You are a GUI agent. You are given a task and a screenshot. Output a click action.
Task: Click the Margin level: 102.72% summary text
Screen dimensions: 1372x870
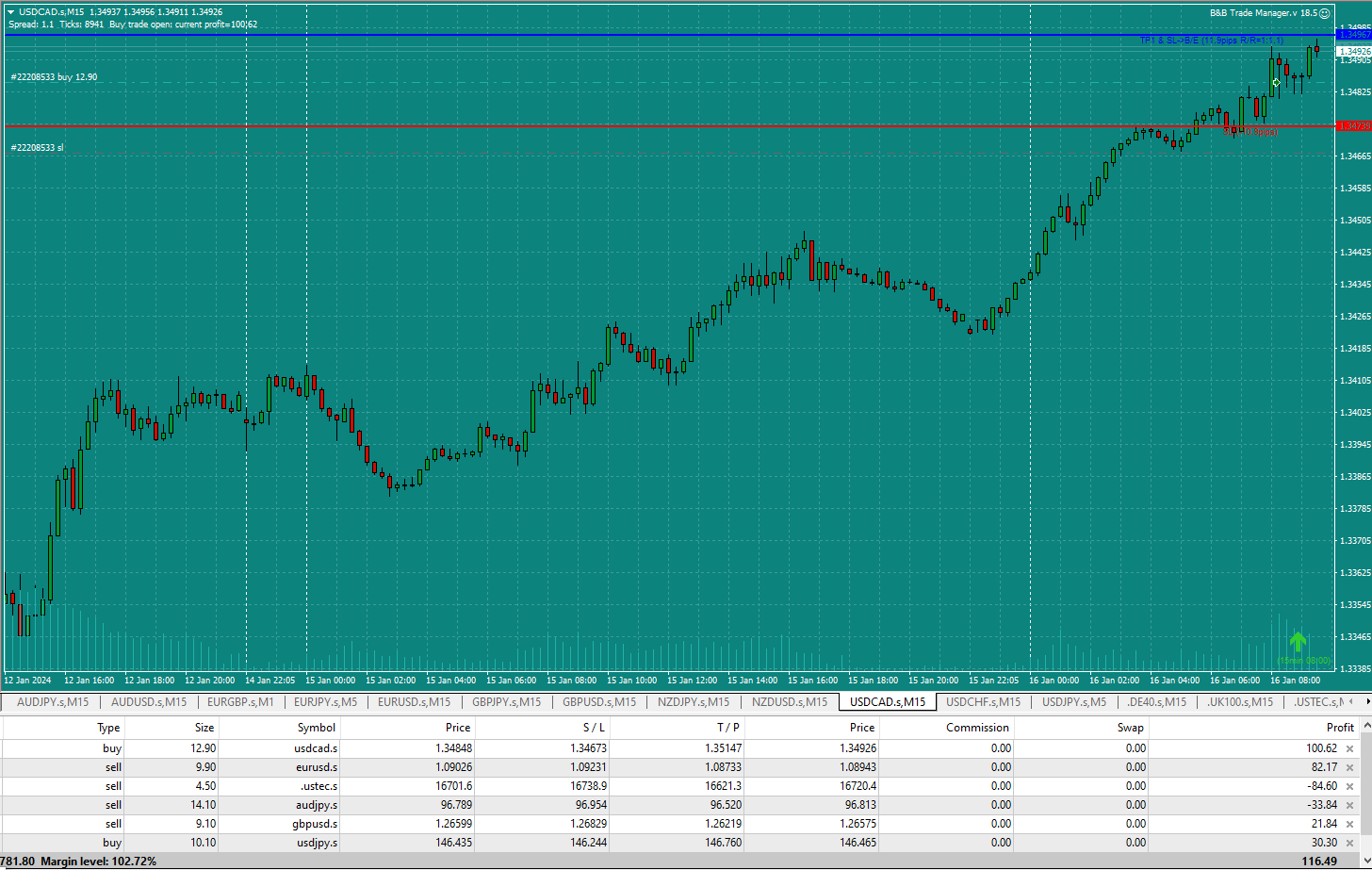(x=99, y=862)
